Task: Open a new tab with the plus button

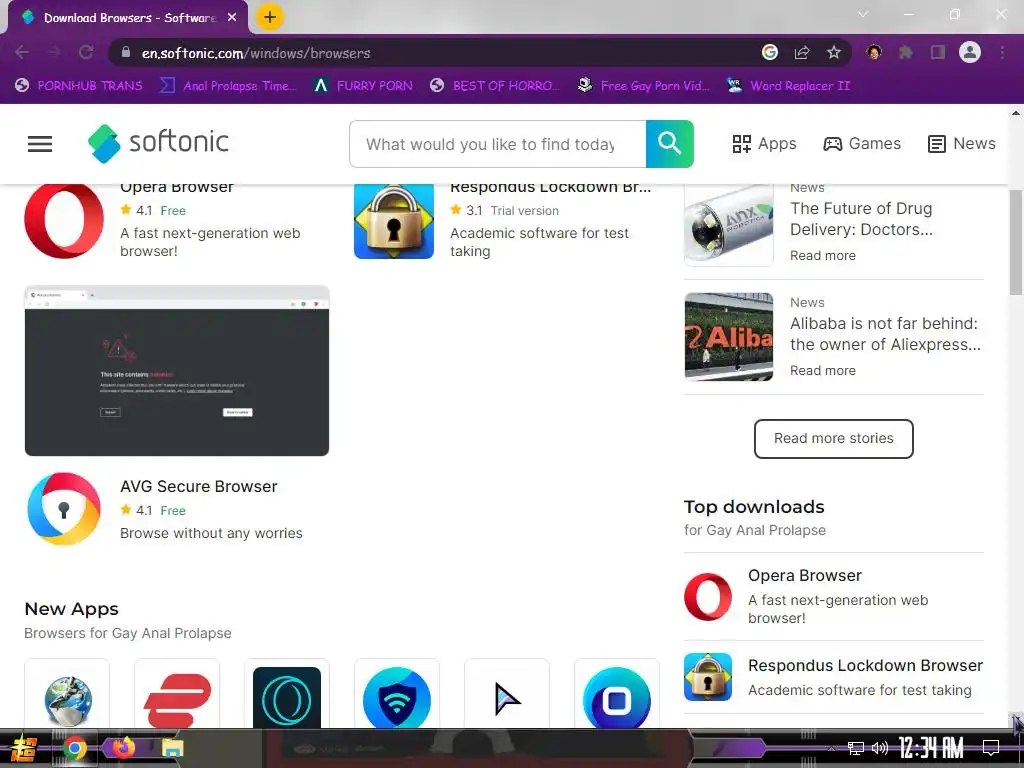Action: pyautogui.click(x=270, y=17)
